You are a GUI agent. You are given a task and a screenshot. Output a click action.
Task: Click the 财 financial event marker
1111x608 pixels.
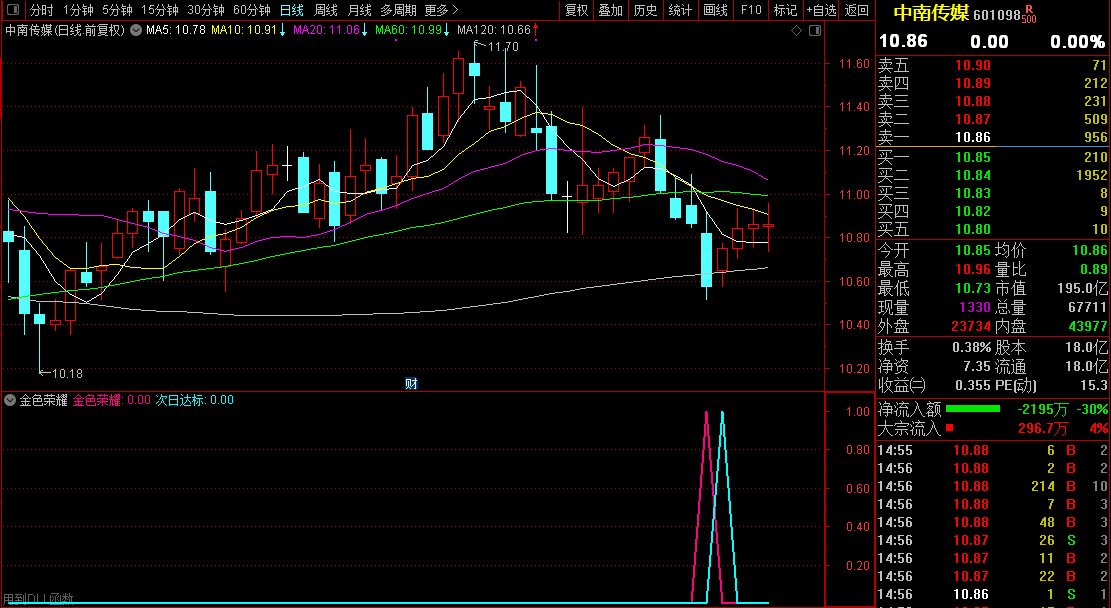[x=410, y=383]
